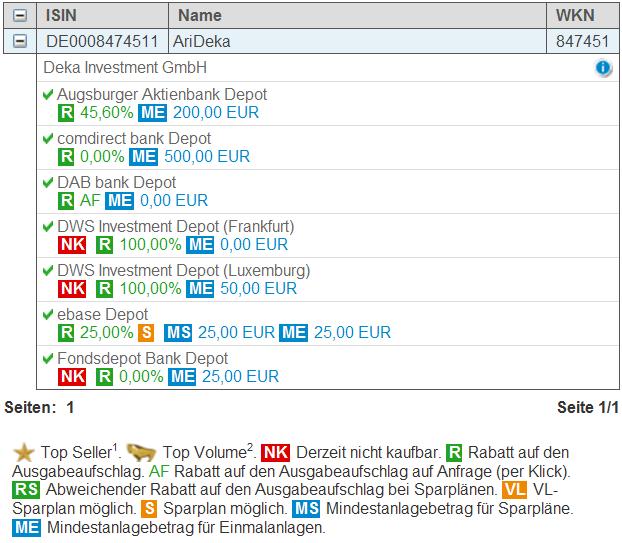Go to page 1 in Seiten pager
Screen dimensions: 622x543
tap(70, 408)
